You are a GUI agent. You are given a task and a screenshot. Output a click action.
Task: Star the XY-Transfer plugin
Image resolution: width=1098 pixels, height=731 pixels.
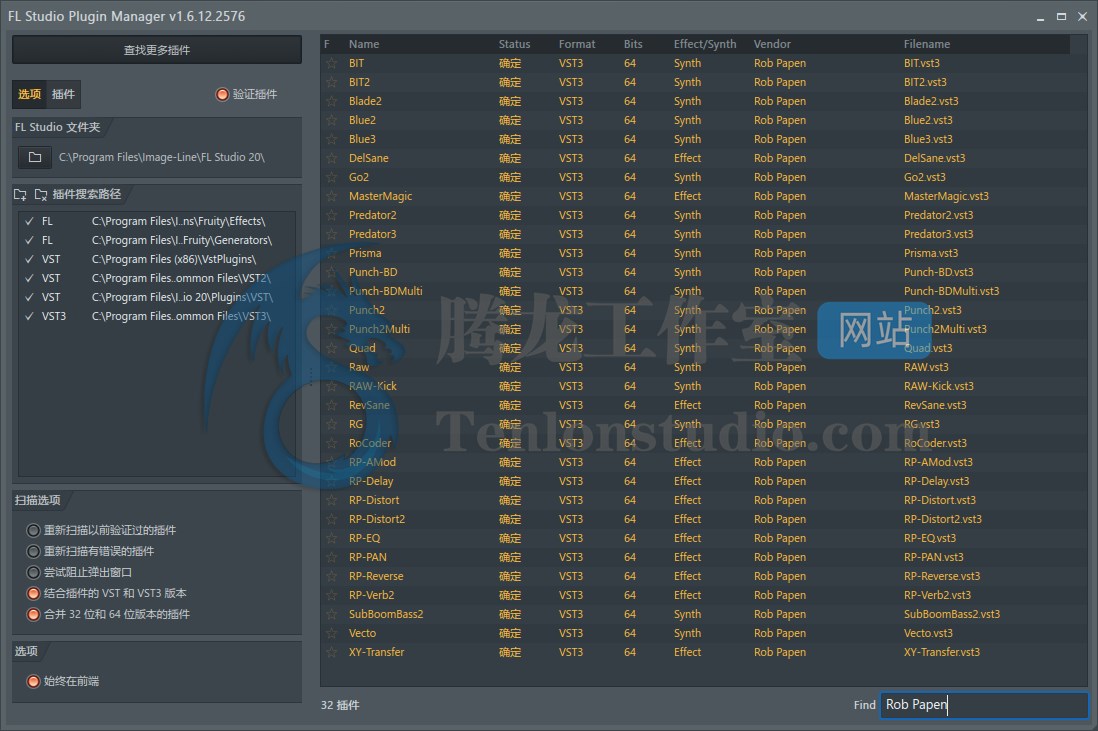point(331,652)
